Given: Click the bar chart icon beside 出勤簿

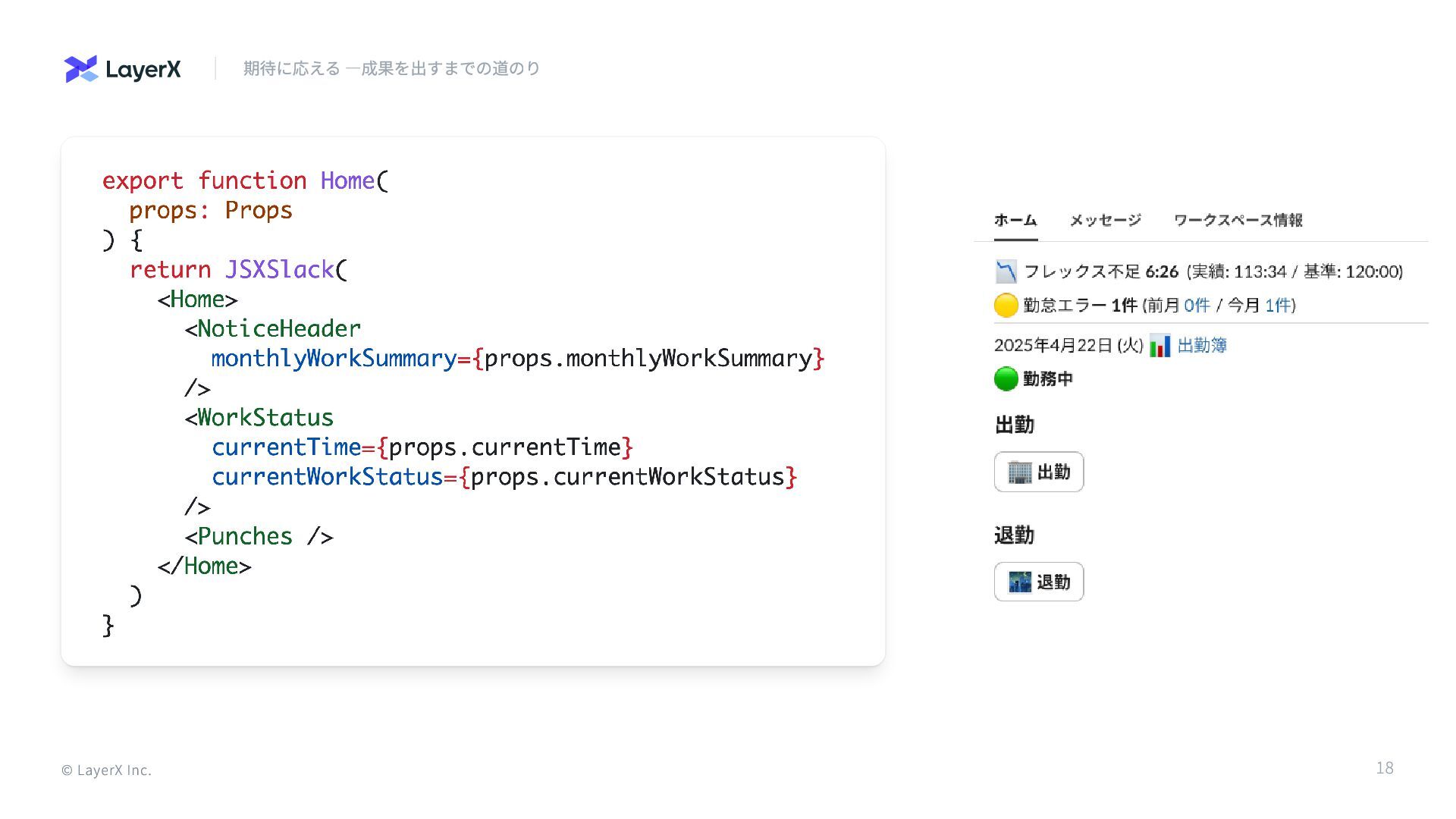Looking at the screenshot, I should (x=1159, y=346).
